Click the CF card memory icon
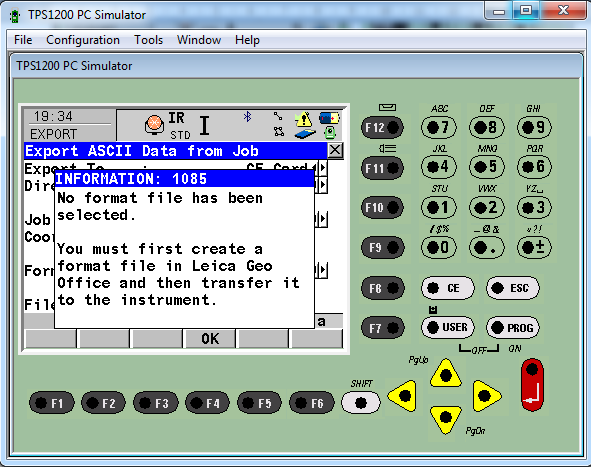591x467 pixels. coord(305,134)
